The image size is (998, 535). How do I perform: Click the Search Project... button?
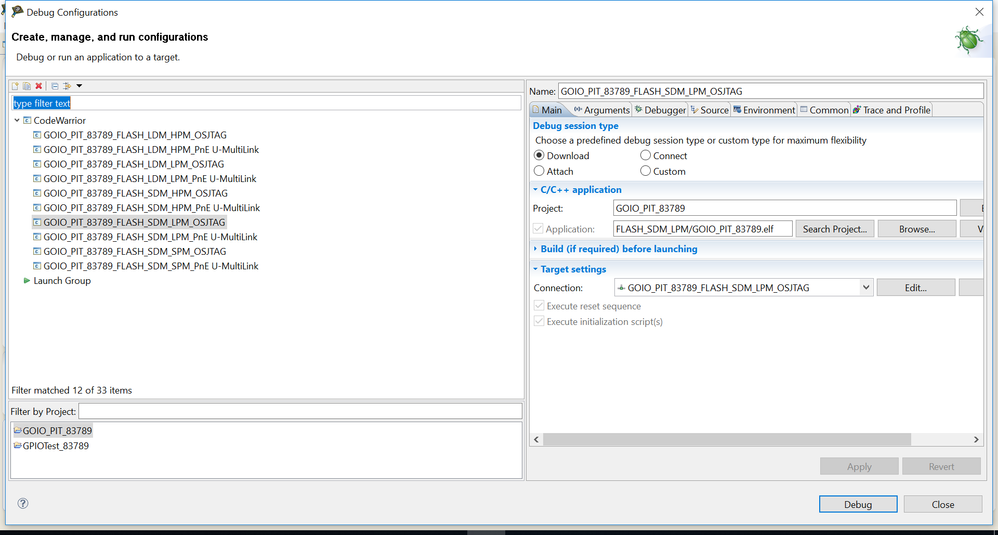pyautogui.click(x=834, y=229)
